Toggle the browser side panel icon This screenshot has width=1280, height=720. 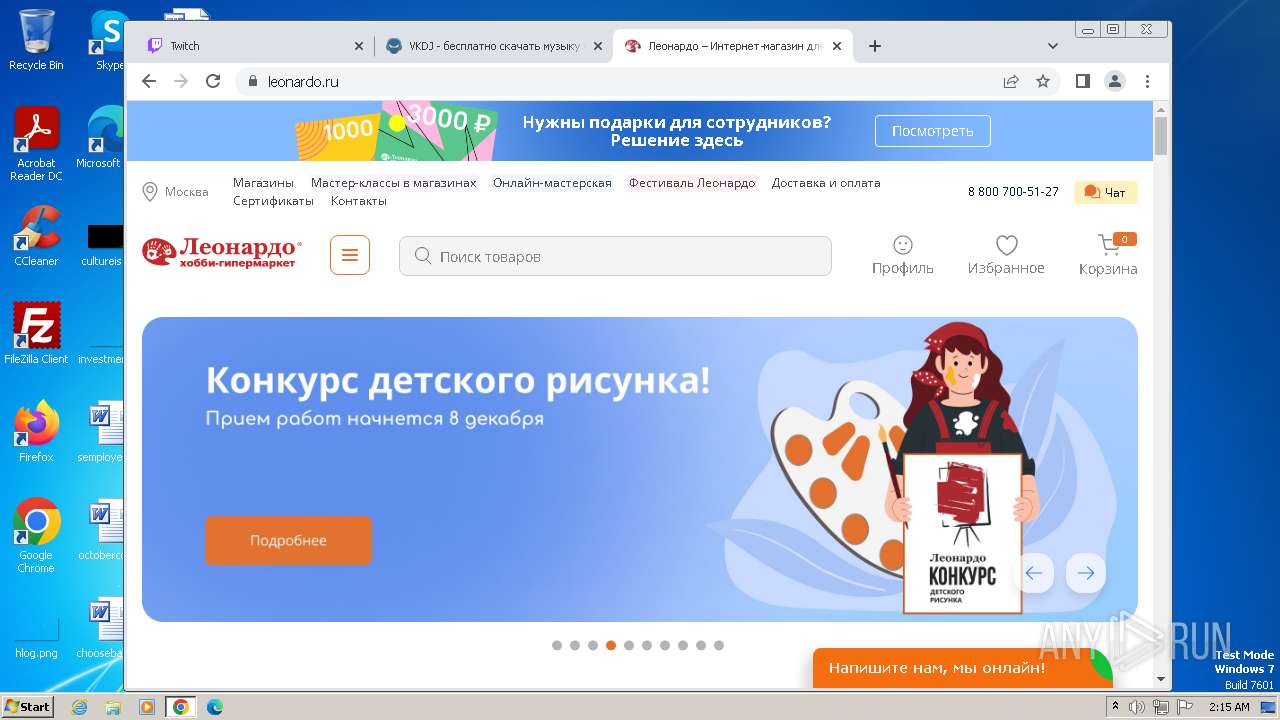click(x=1083, y=81)
